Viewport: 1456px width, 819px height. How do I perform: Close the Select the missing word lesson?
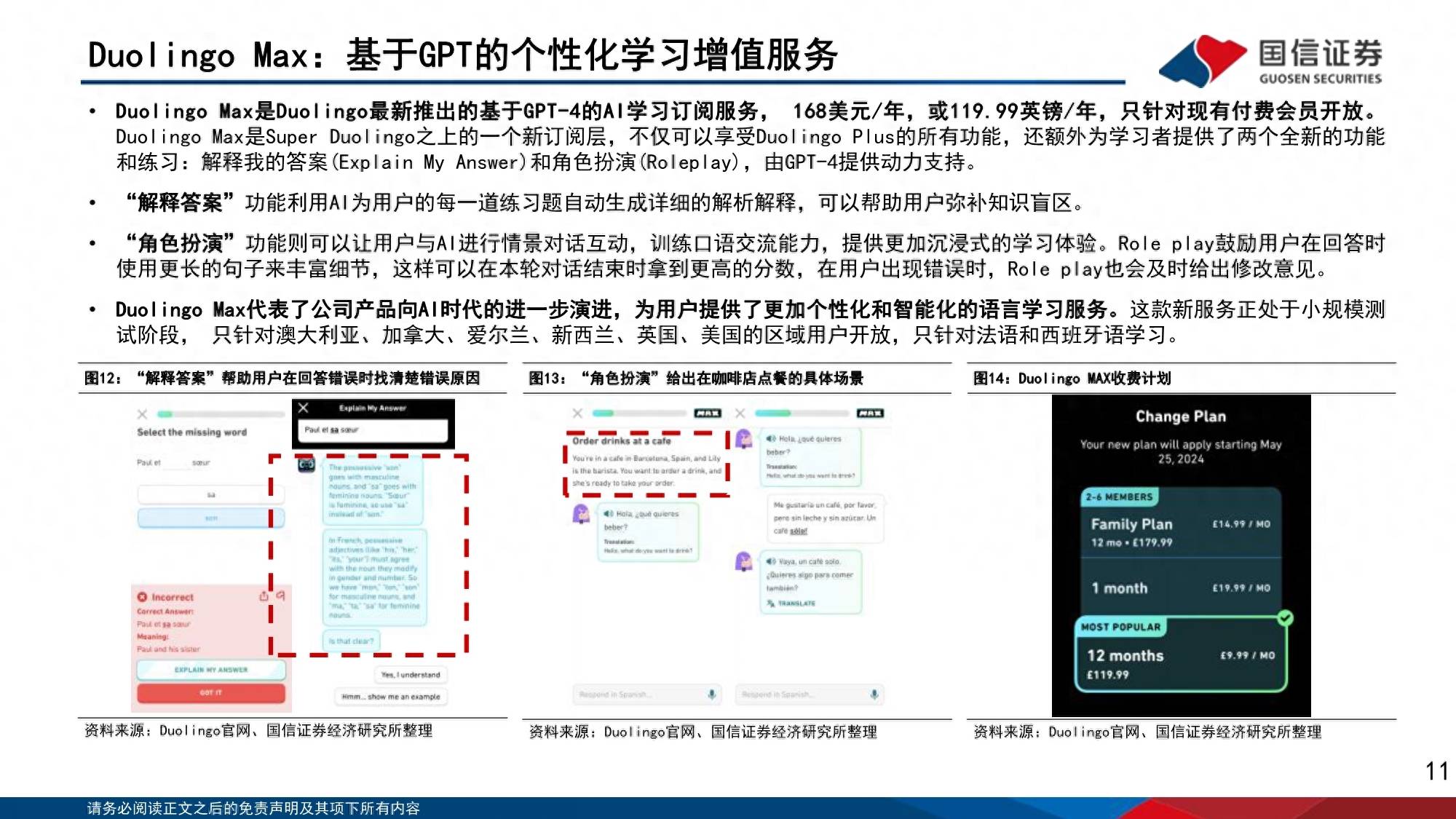coord(142,414)
